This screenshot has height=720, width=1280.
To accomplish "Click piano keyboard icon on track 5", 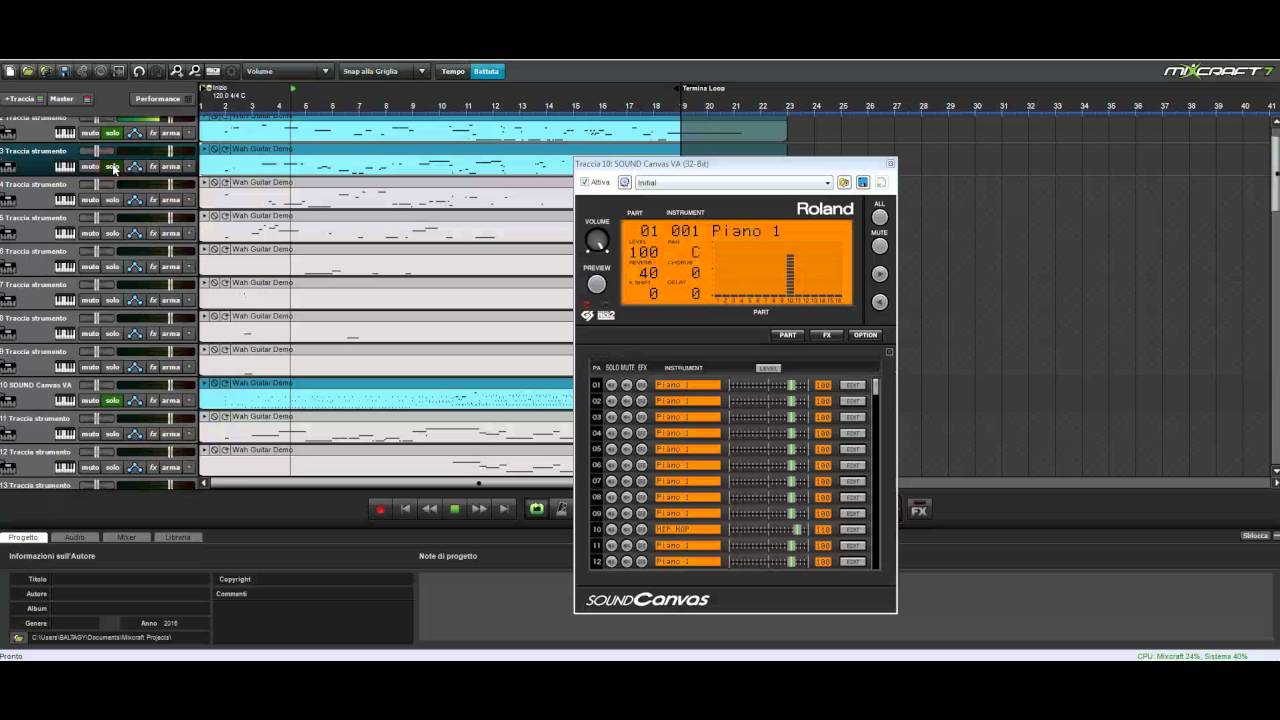I will [x=65, y=233].
